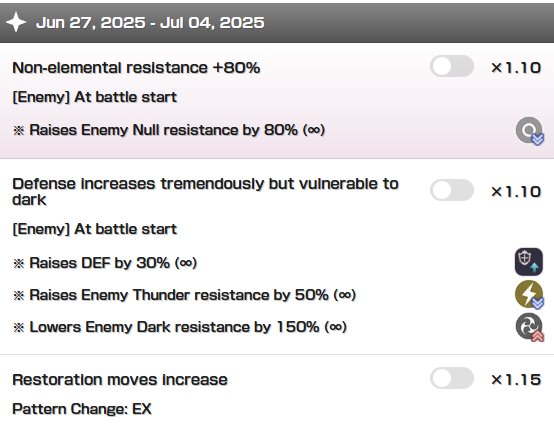Click the Non-elemental resistance +80% title
The width and height of the screenshot is (554, 435).
coord(136,67)
